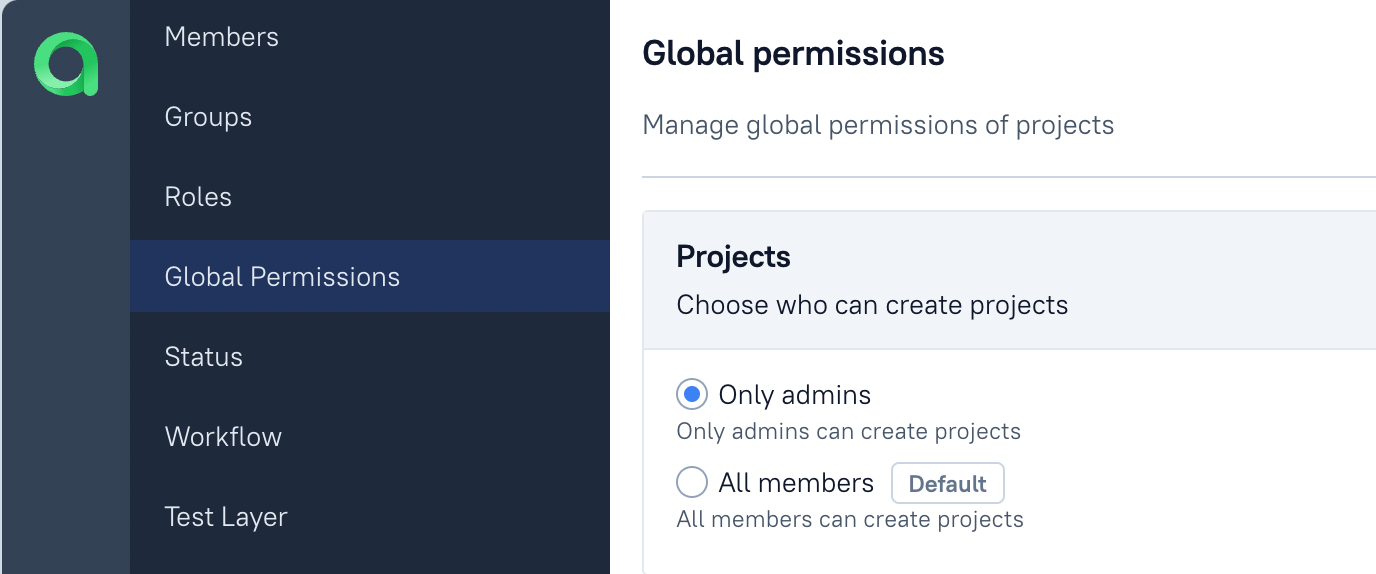Click the All members option label
The image size is (1376, 574).
[x=796, y=483]
